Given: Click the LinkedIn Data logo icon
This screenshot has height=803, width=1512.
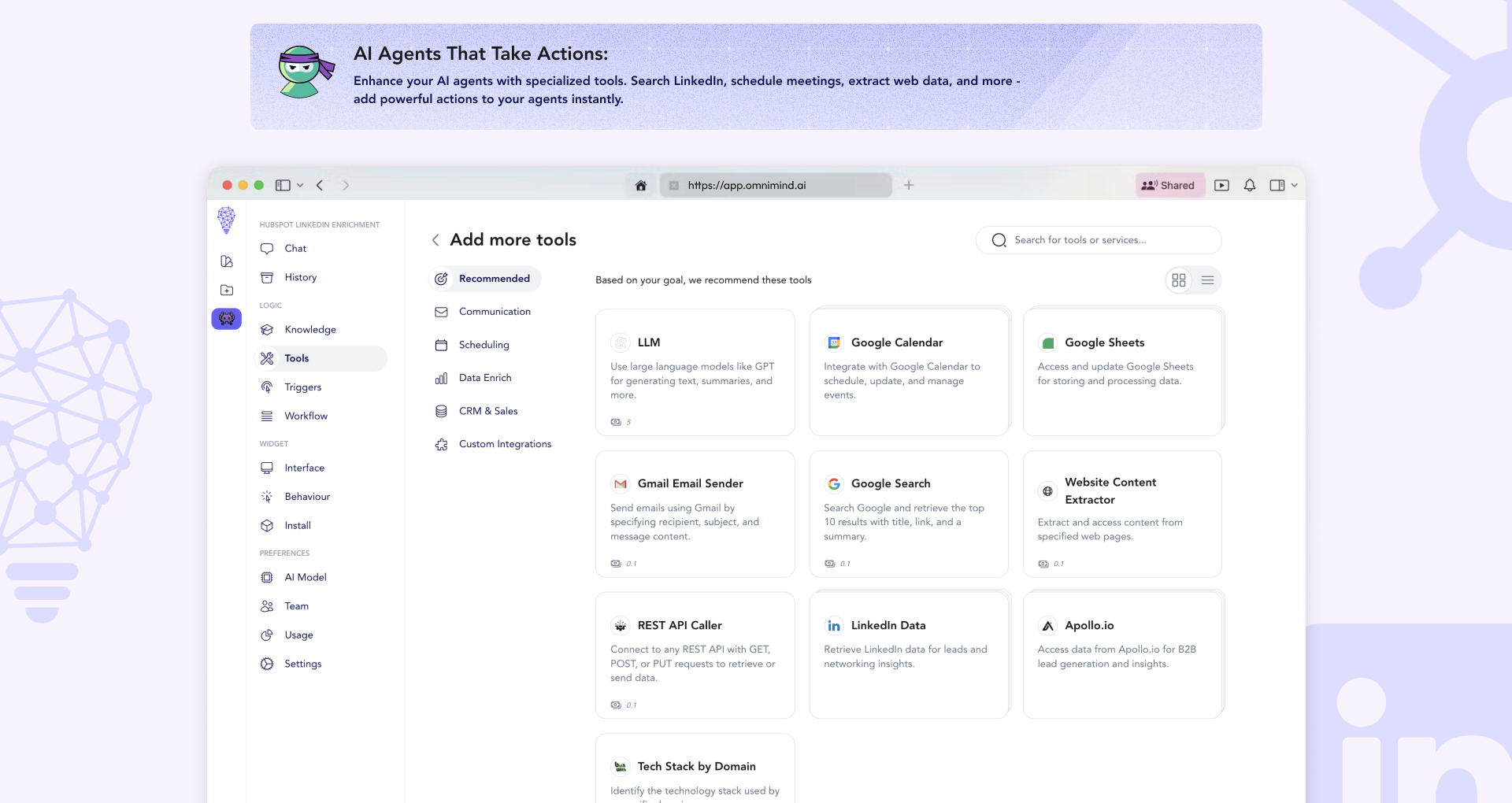Looking at the screenshot, I should (834, 626).
